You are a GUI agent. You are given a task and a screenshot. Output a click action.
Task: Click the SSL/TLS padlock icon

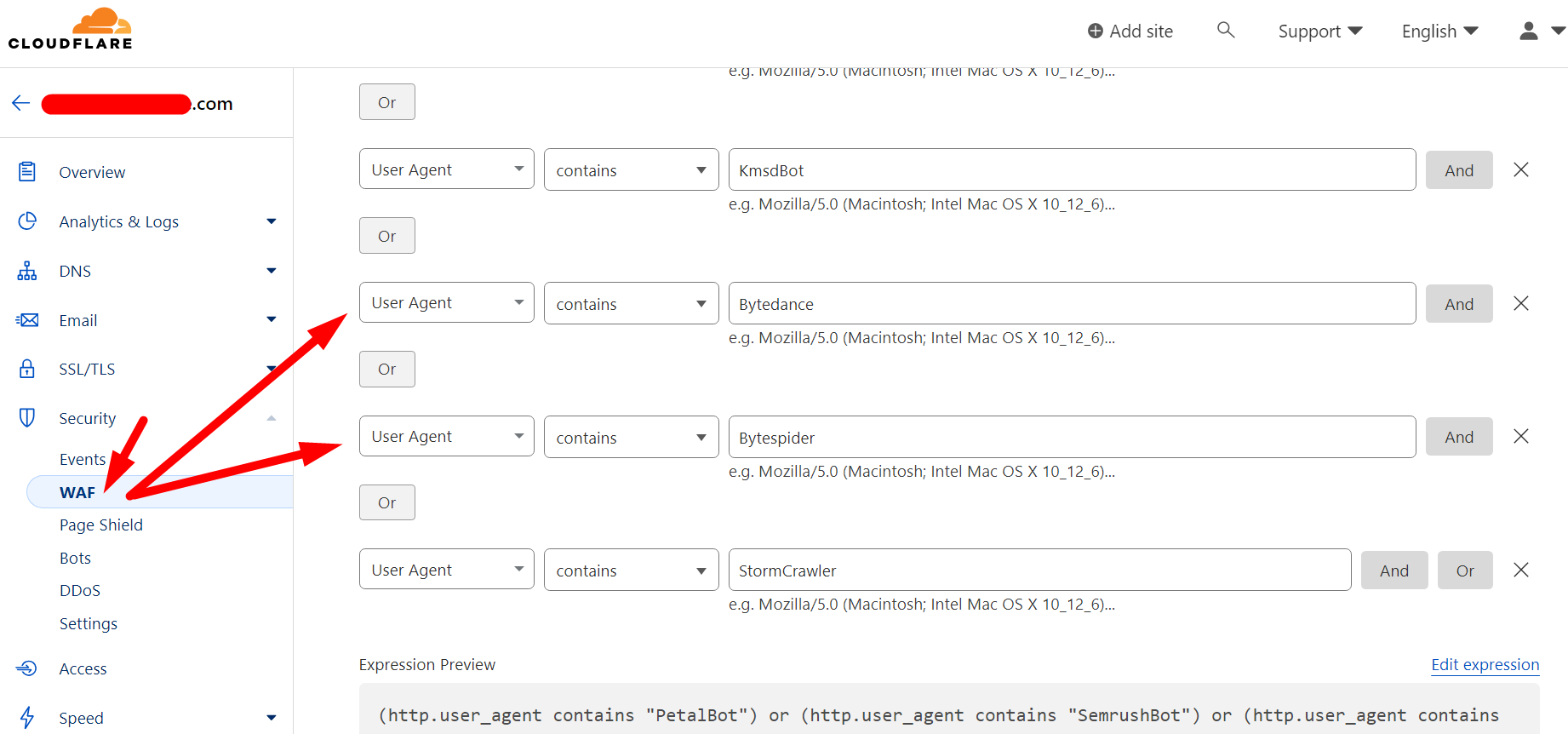(x=27, y=369)
